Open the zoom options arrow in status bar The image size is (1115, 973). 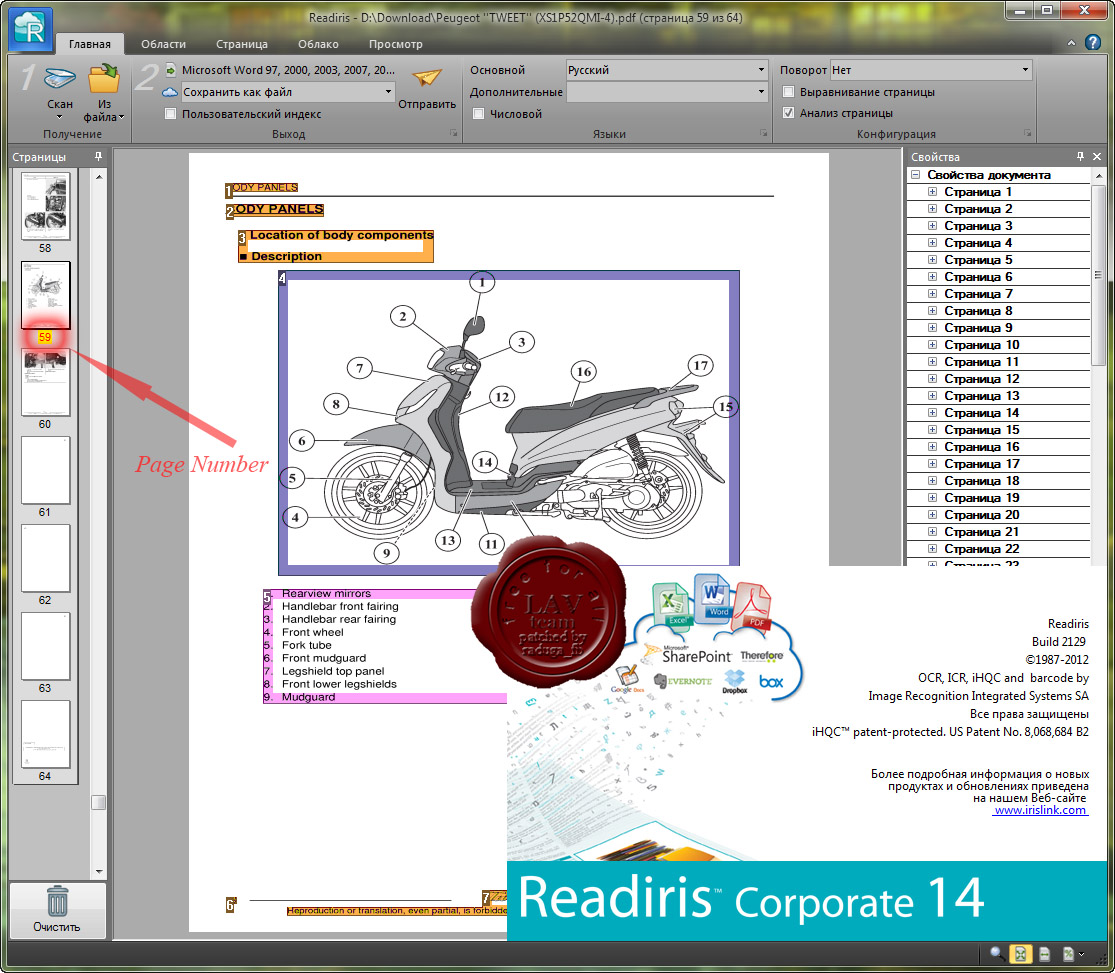tap(1082, 954)
